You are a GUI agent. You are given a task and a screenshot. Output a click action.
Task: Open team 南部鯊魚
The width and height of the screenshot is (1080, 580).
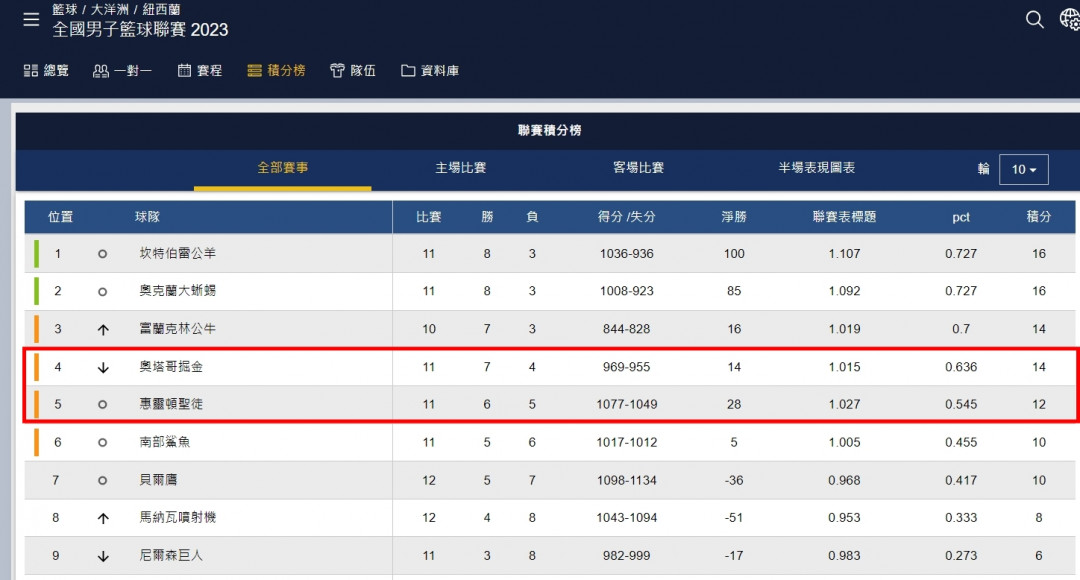[x=165, y=442]
